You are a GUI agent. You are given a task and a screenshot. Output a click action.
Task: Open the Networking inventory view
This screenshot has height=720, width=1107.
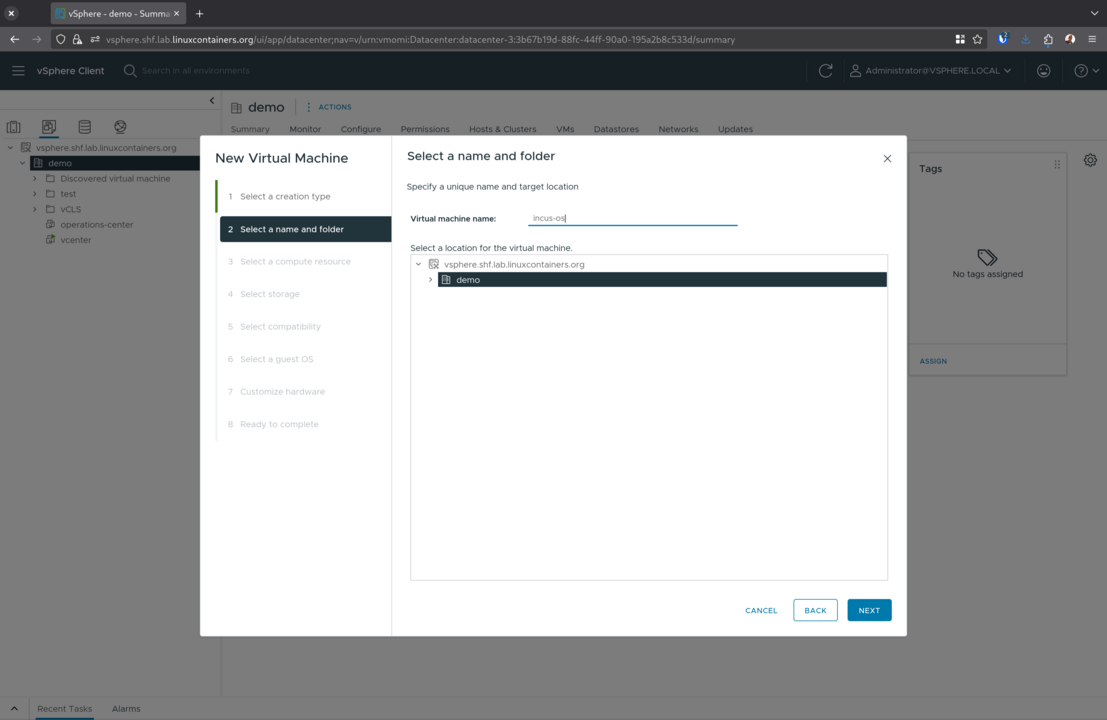point(119,126)
